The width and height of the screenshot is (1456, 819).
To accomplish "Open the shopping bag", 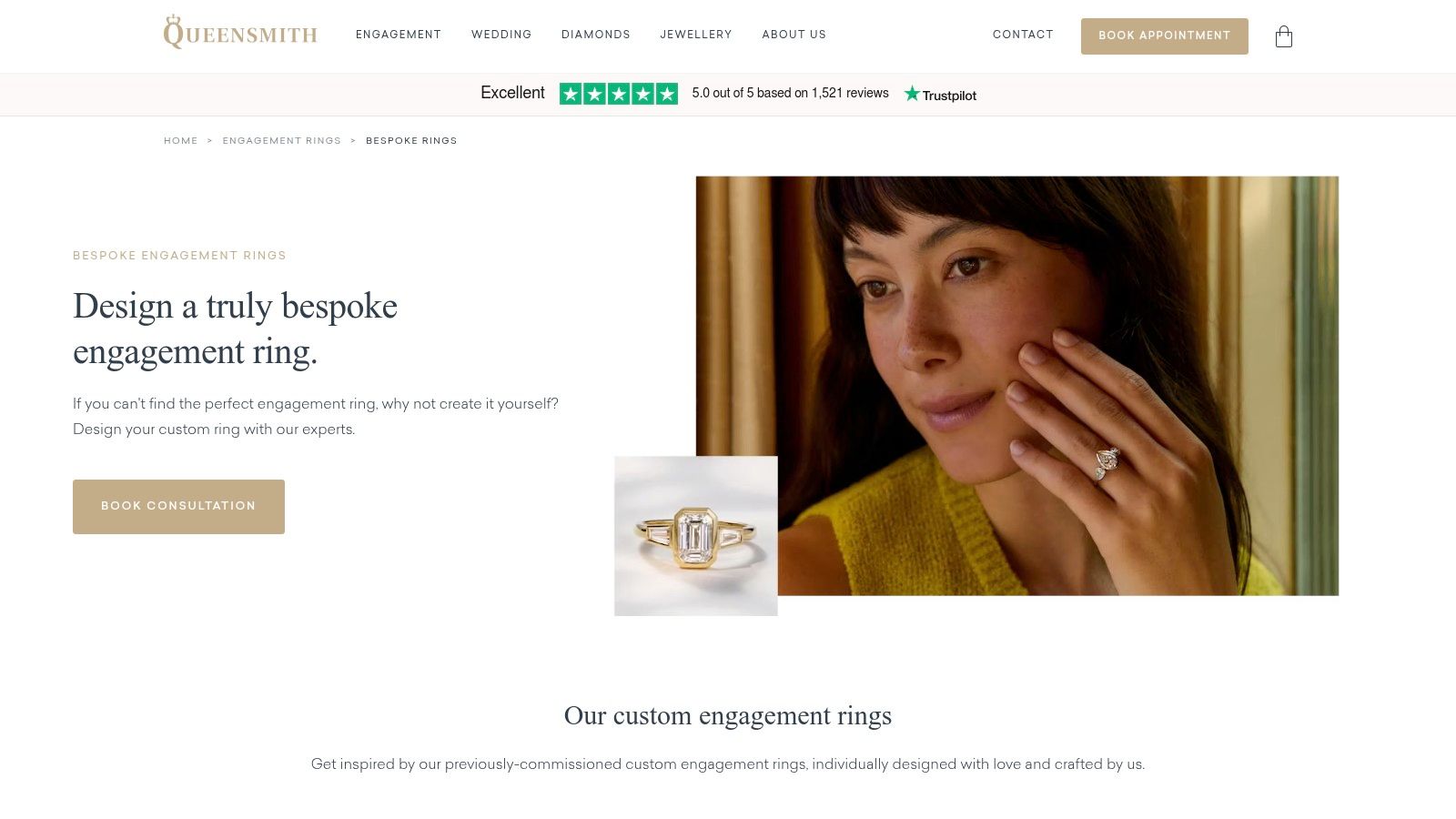I will (1283, 36).
